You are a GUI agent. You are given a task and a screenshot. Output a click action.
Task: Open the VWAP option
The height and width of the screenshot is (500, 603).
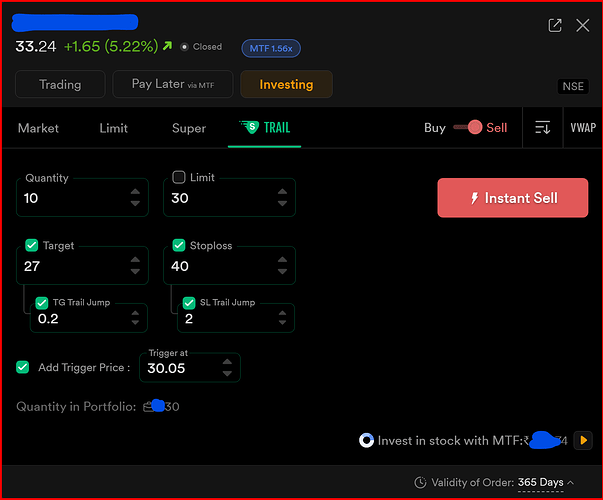(583, 128)
